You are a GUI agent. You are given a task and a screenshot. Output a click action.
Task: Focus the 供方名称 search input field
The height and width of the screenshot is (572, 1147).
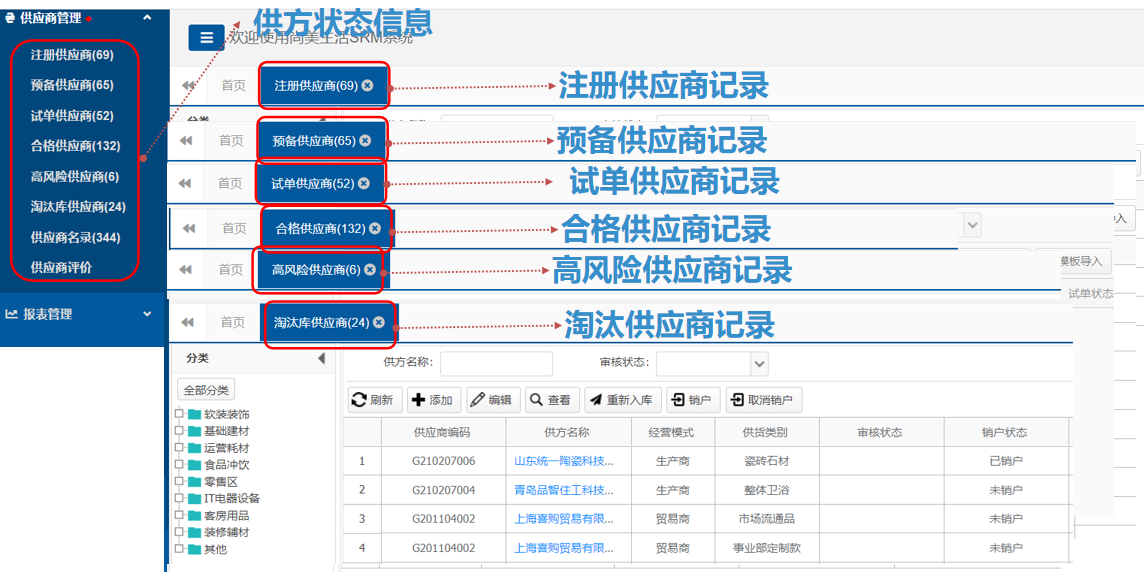click(x=496, y=363)
